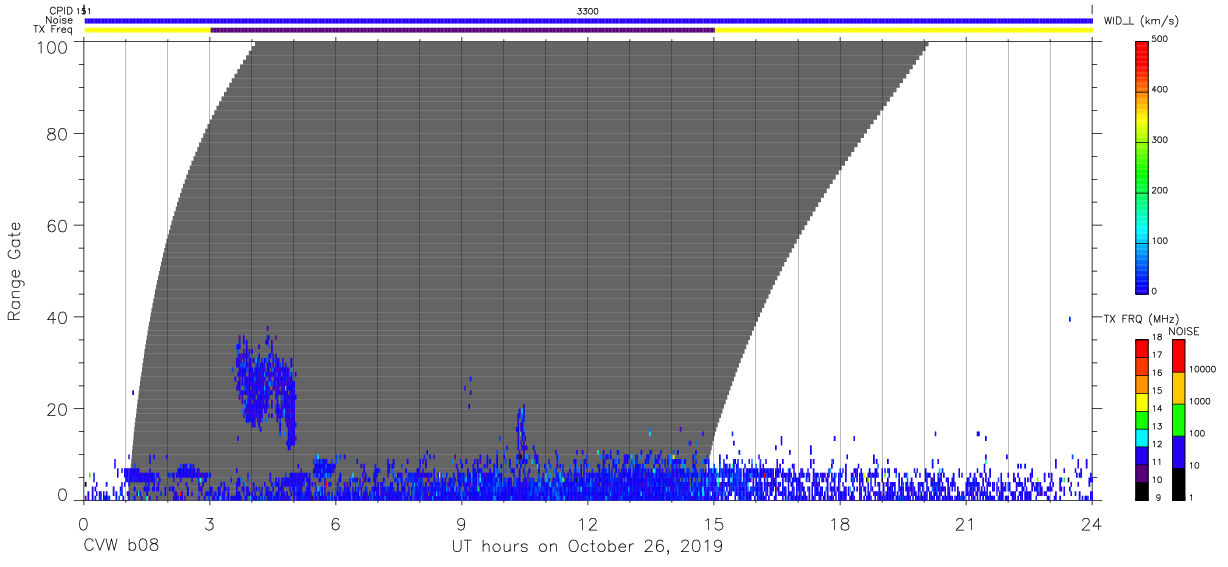Click the '15' tick on UT hours axis
1228x567 pixels.
(714, 523)
